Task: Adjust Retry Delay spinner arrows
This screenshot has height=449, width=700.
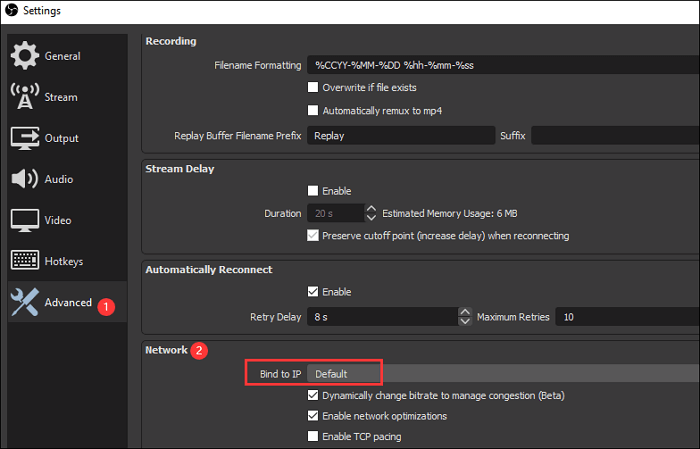Action: (465, 317)
